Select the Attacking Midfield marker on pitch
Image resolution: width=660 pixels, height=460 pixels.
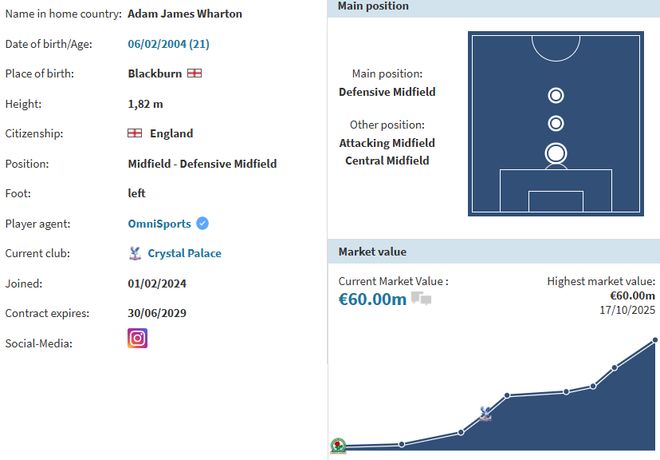[x=556, y=95]
